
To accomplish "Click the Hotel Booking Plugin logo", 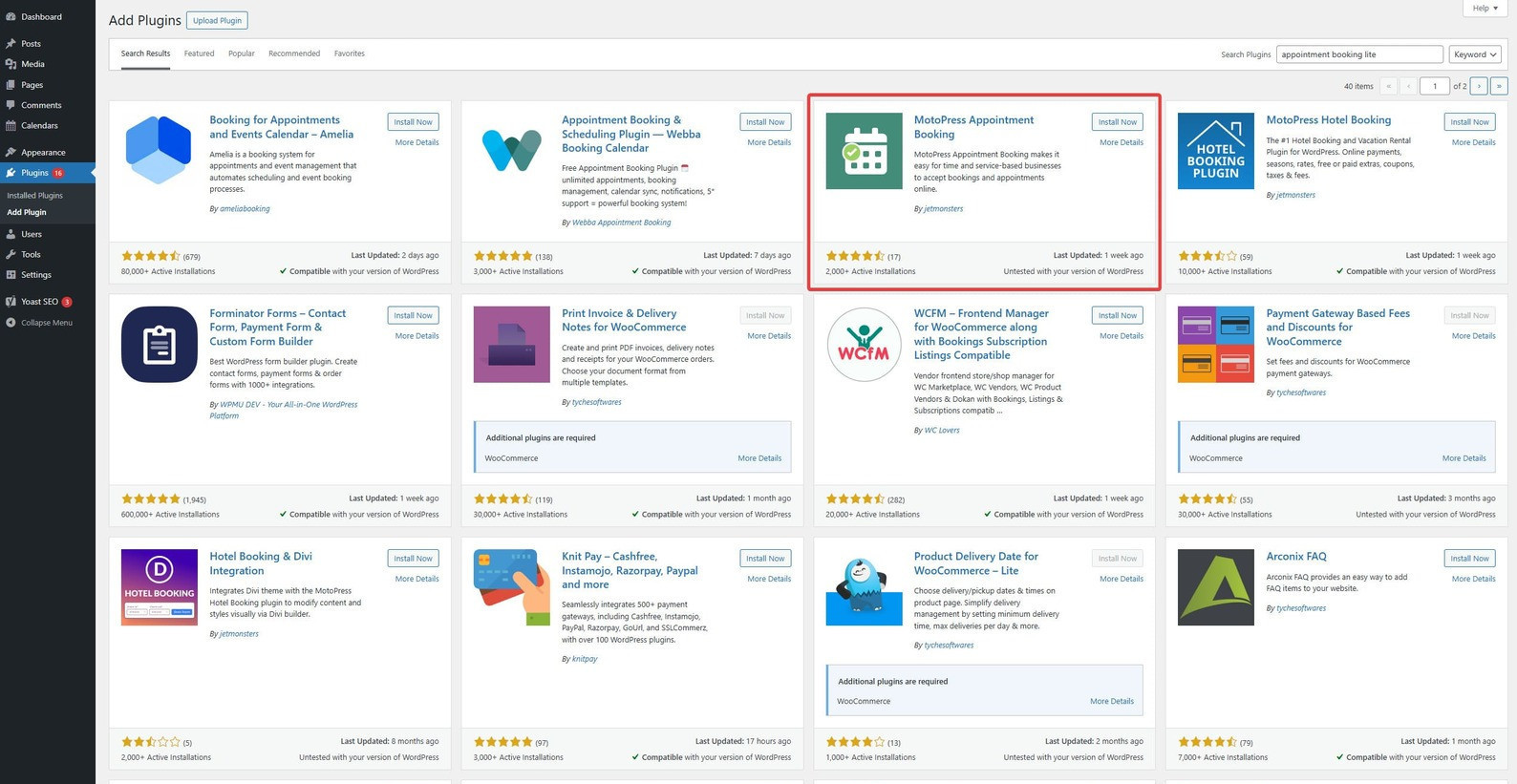I will tap(1216, 151).
